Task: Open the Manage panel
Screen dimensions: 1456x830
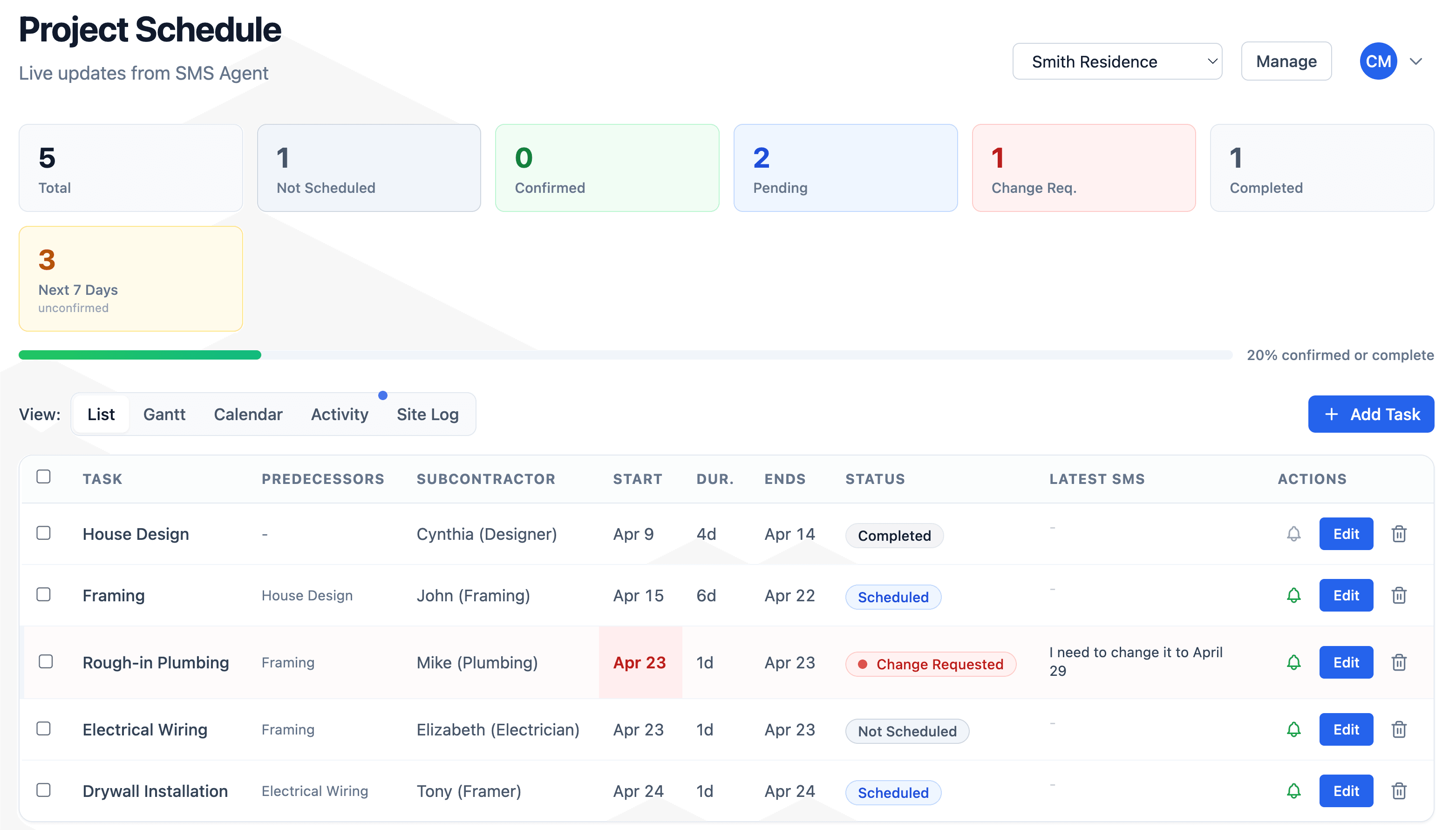Action: [1286, 61]
